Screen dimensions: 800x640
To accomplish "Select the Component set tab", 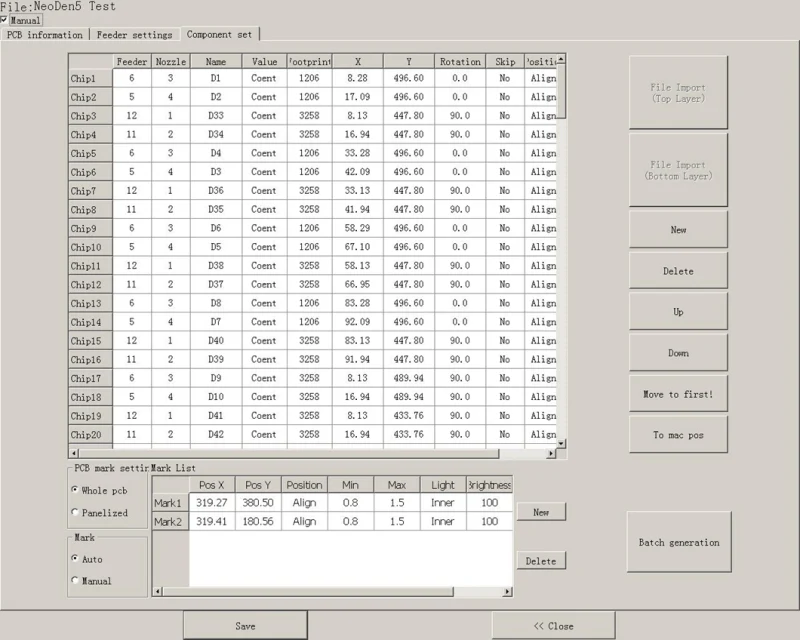I will [219, 34].
